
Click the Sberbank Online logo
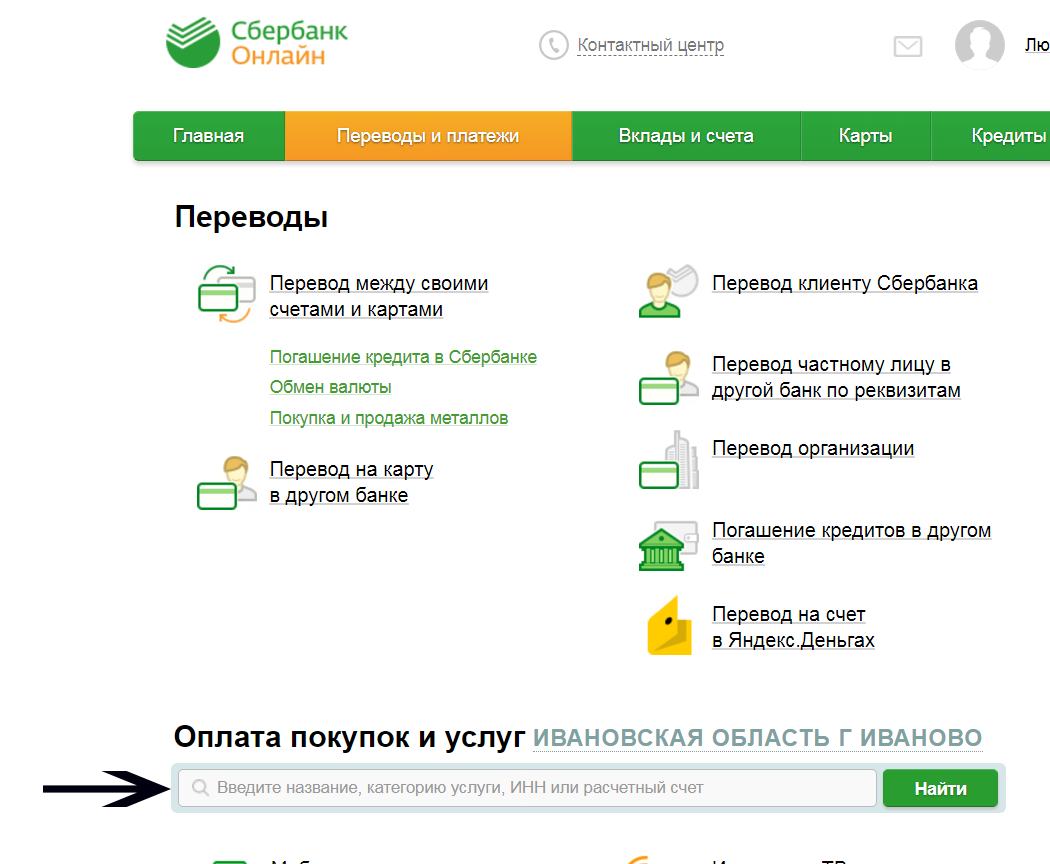coord(257,43)
